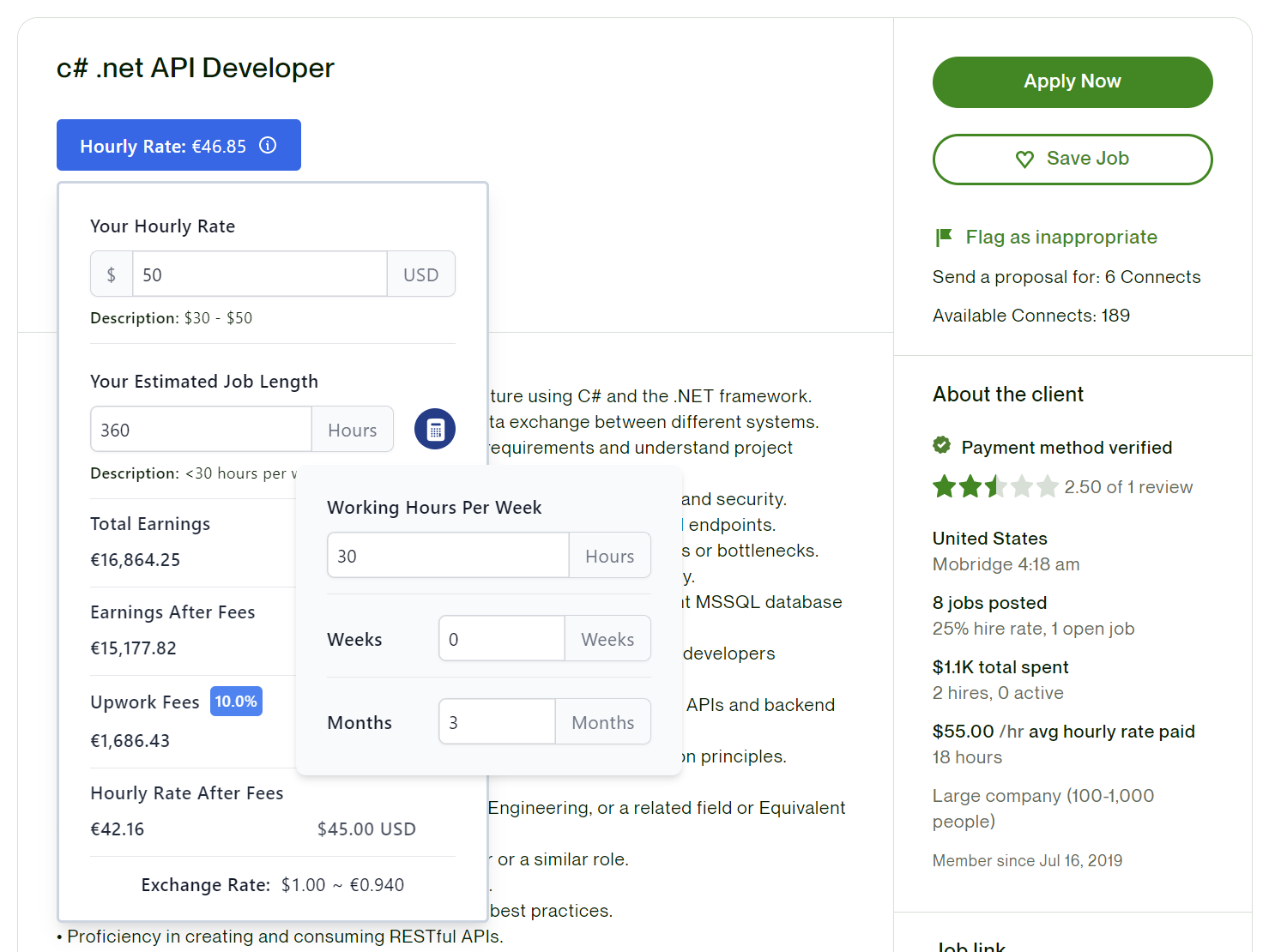
Task: Click the 10.0% Upwork Fees badge
Action: (236, 702)
